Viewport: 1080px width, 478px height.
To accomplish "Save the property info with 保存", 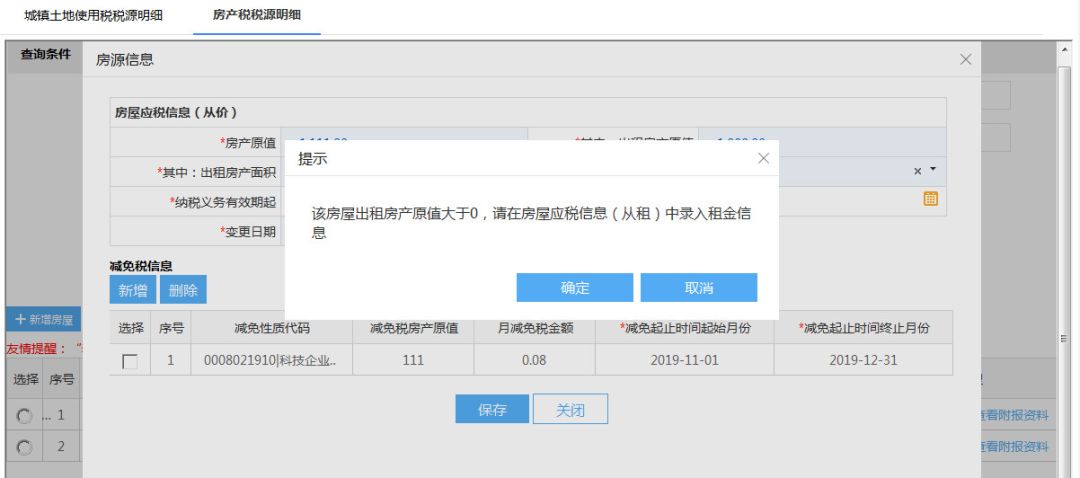I will tap(492, 409).
